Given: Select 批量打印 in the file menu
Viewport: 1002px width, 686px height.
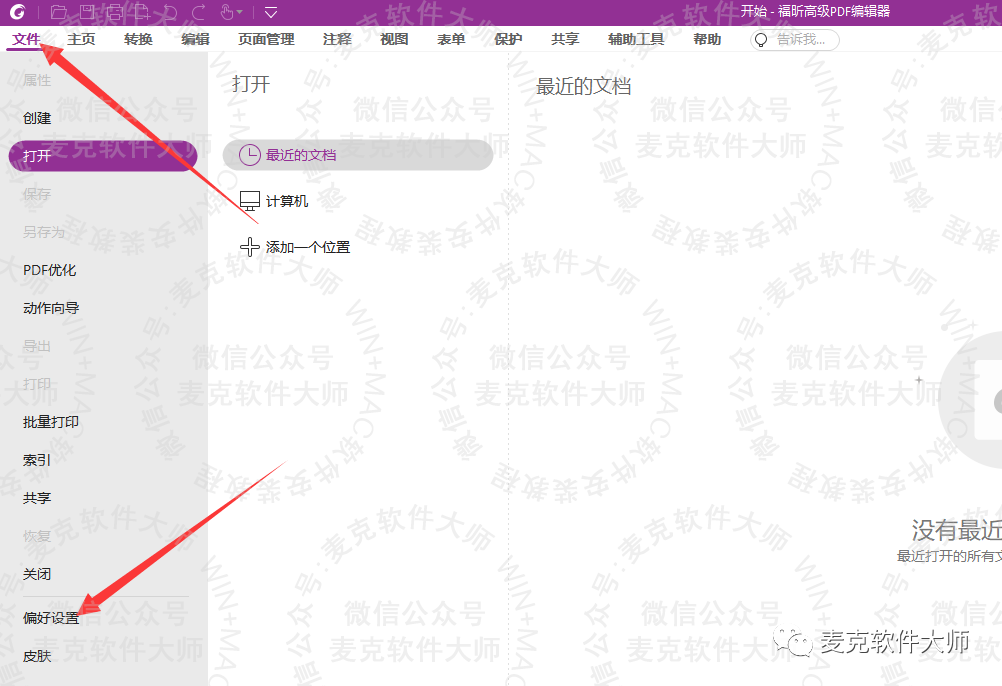Looking at the screenshot, I should tap(51, 422).
